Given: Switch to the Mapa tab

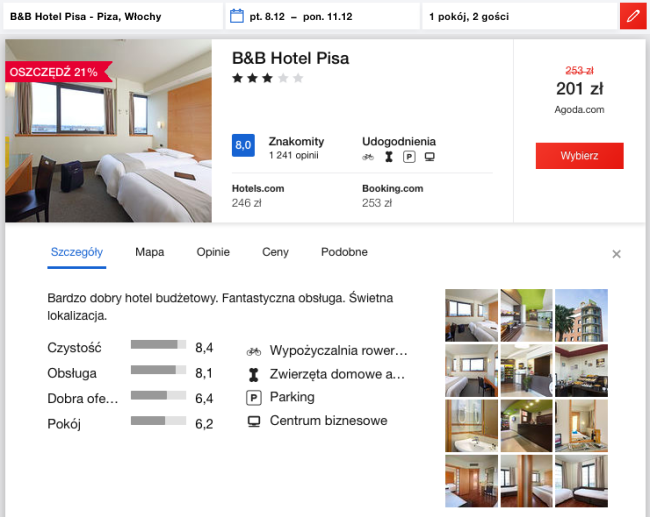Looking at the screenshot, I should [x=150, y=252].
